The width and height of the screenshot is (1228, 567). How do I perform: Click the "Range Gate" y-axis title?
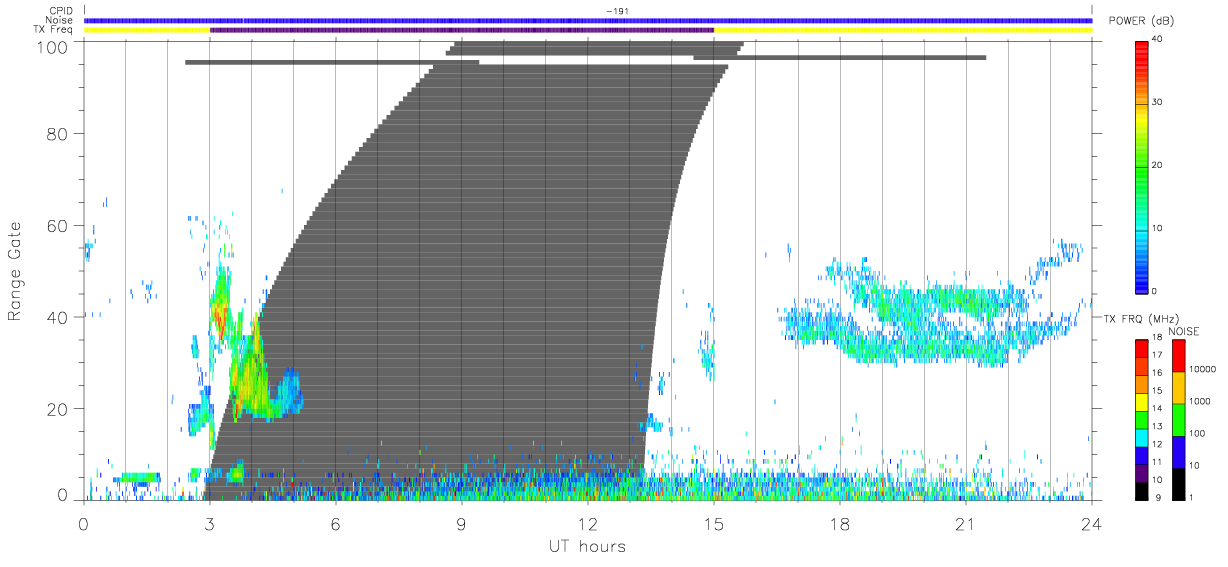15,271
